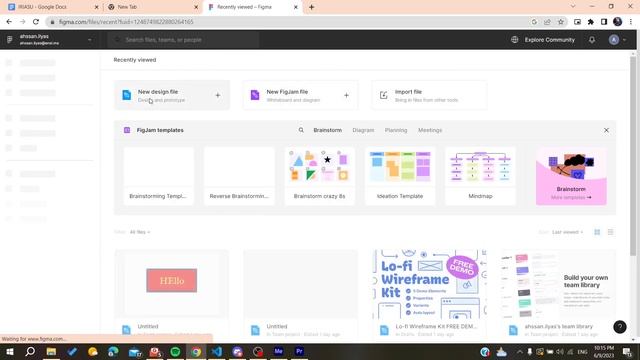Viewport: 640px width, 360px height.
Task: Select the Brainstorm templates tab
Action: tap(327, 130)
